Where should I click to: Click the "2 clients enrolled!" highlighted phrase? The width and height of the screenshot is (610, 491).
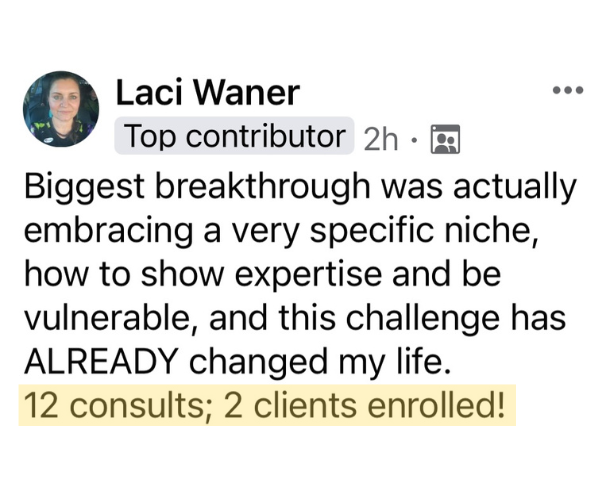[x=365, y=405]
